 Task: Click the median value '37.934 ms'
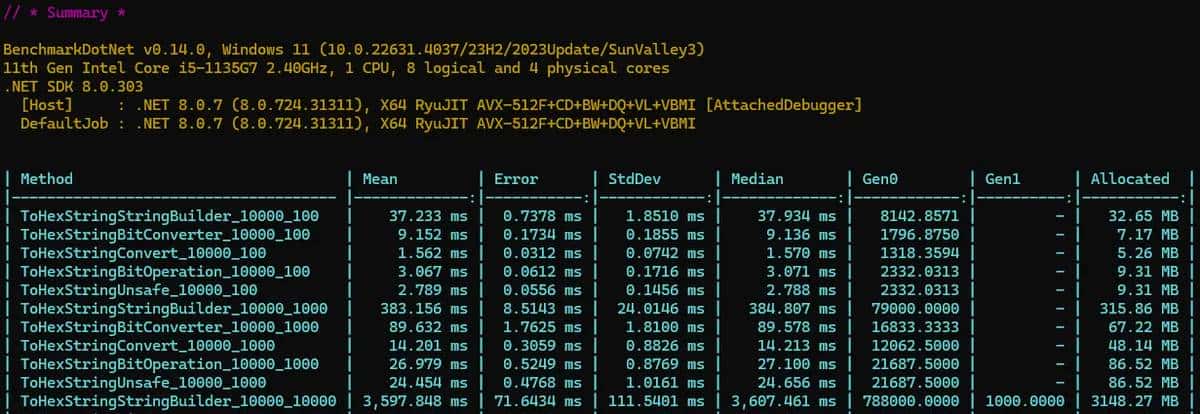[796, 216]
